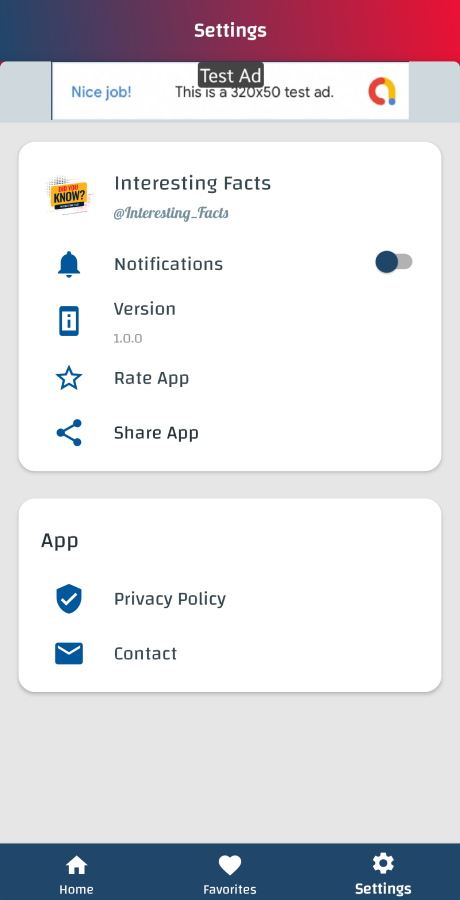Screen dimensions: 460x900
Task: Toggle the Notifications switch
Action: [x=394, y=262]
